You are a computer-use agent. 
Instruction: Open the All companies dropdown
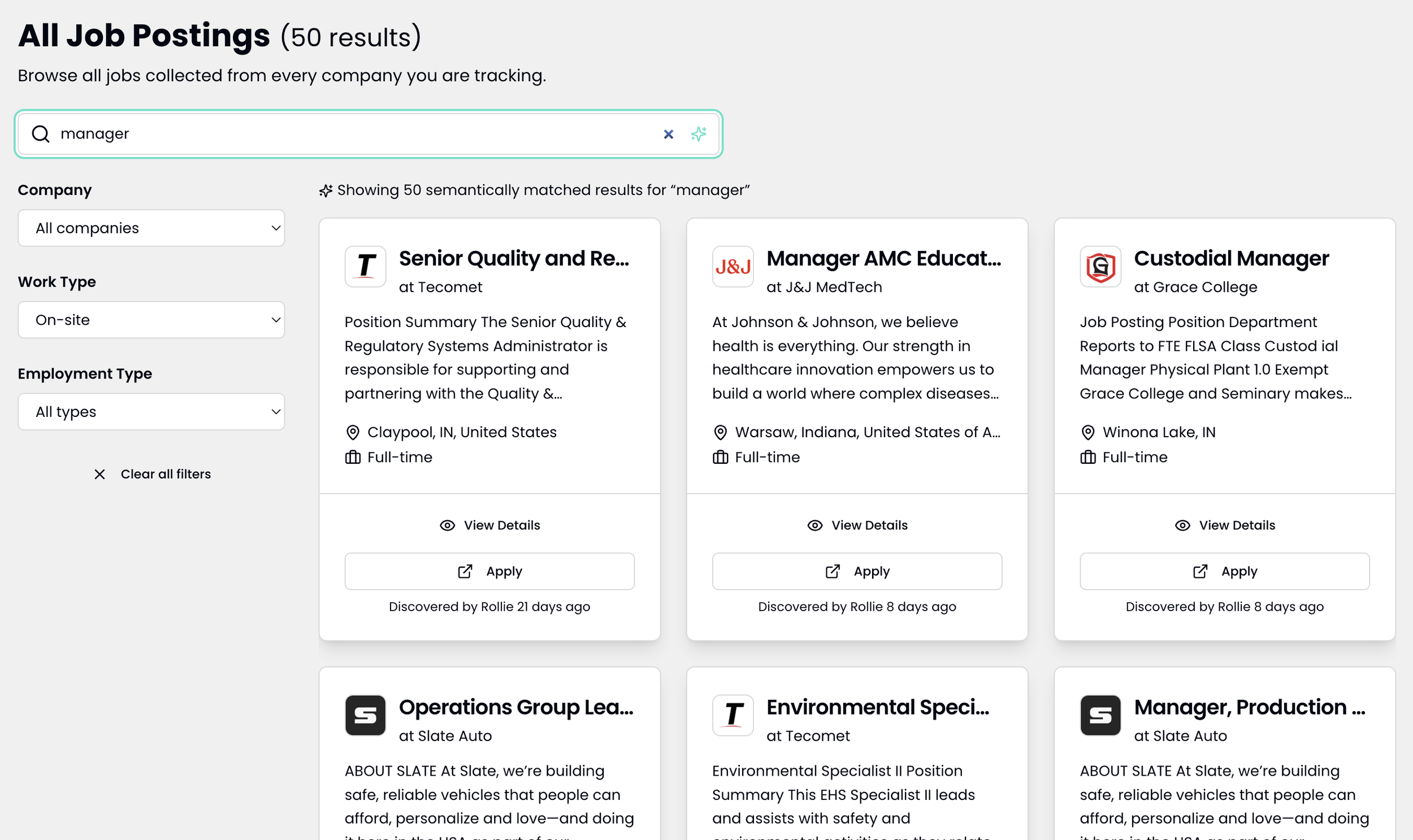click(151, 228)
